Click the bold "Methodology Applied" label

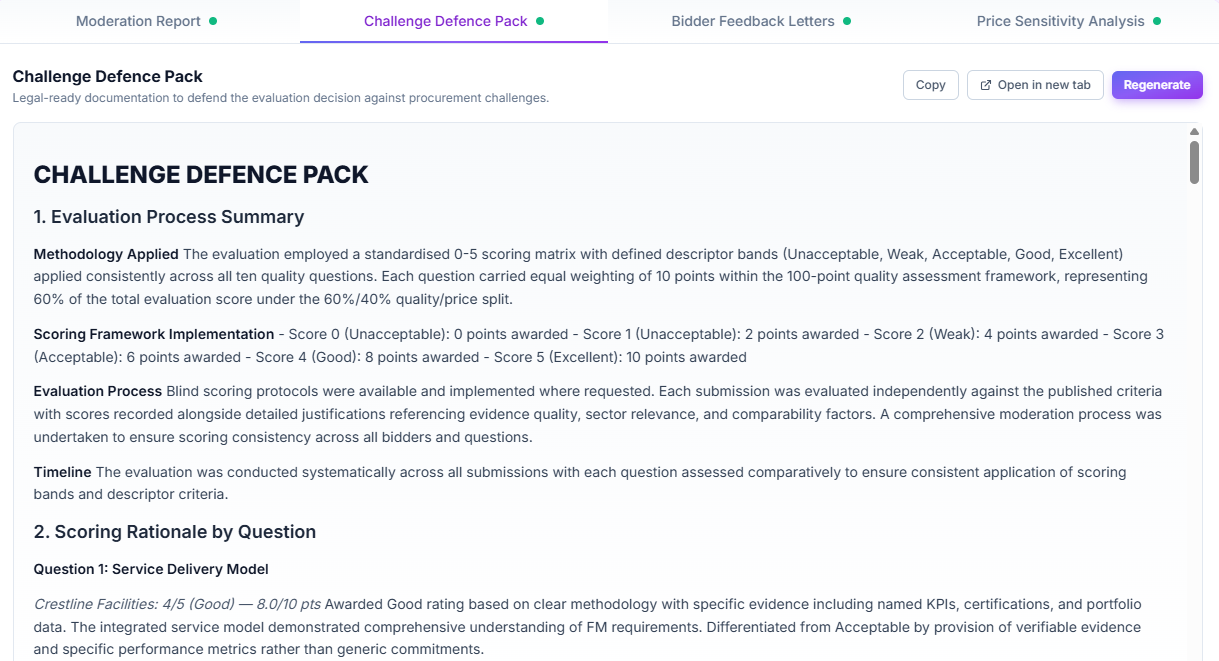click(x=106, y=254)
